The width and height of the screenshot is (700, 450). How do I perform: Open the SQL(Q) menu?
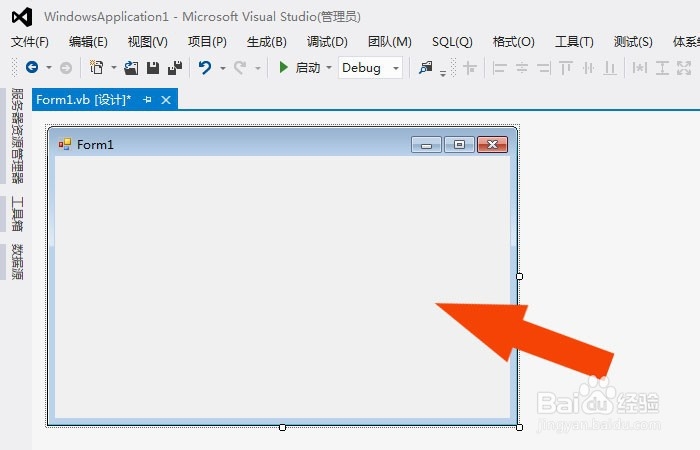(x=452, y=42)
